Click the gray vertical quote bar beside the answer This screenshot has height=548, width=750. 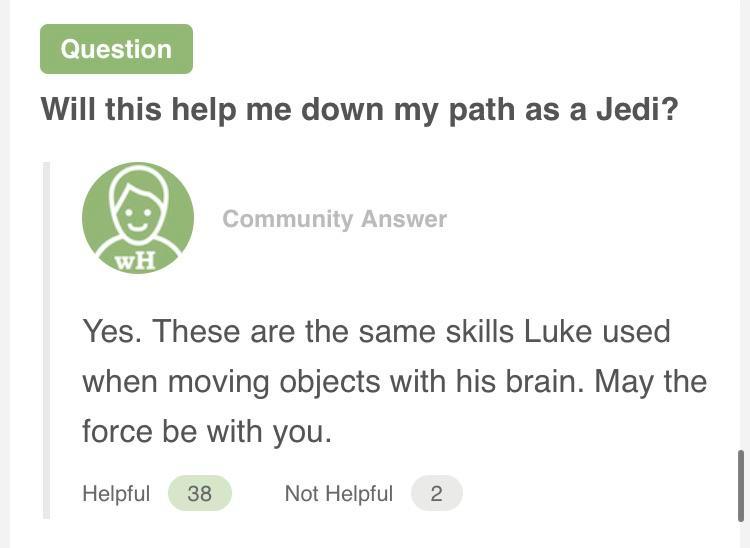pos(47,340)
